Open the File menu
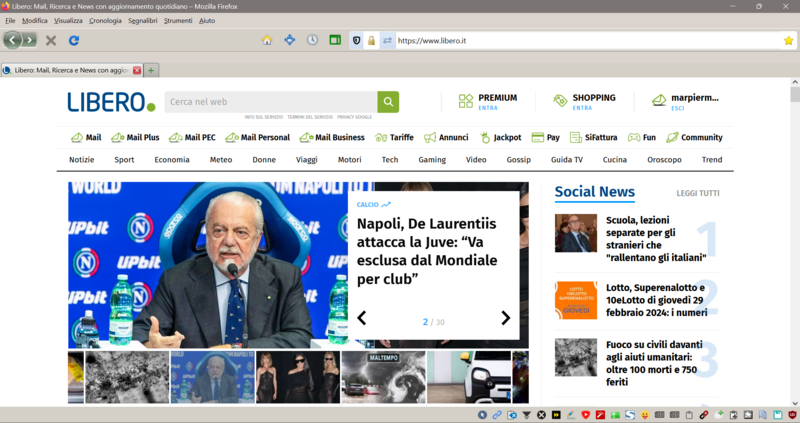The height and width of the screenshot is (423, 800). pyautogui.click(x=10, y=20)
